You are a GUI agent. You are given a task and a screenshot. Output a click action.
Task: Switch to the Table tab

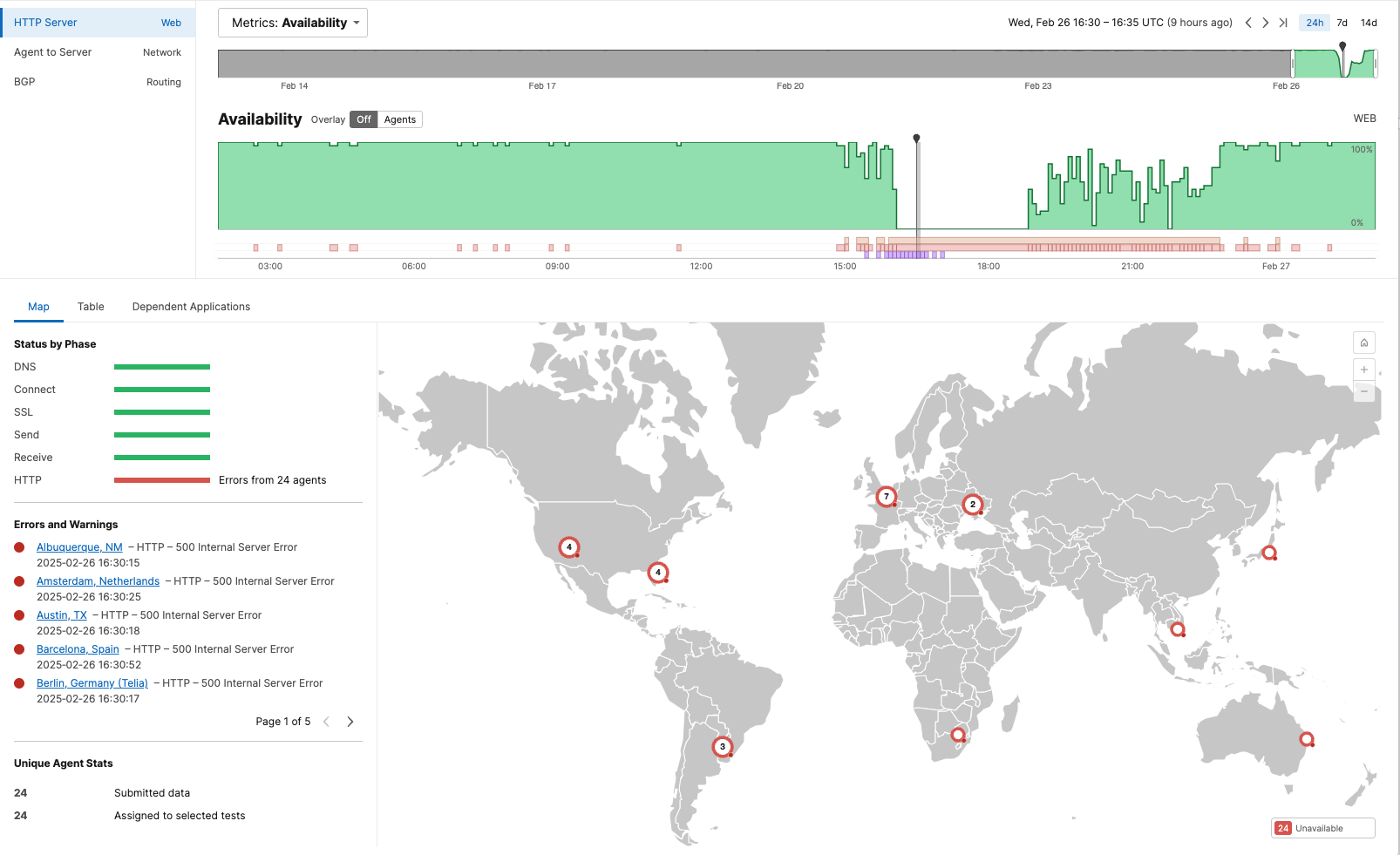(x=91, y=307)
